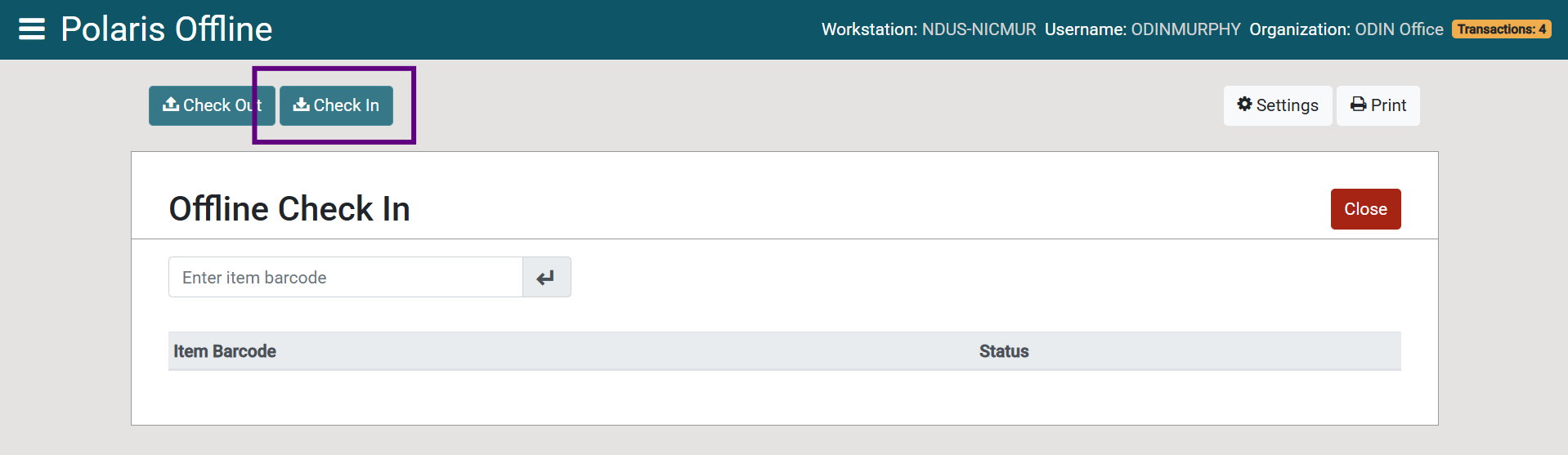Click the Settings gear icon

coord(1244,105)
